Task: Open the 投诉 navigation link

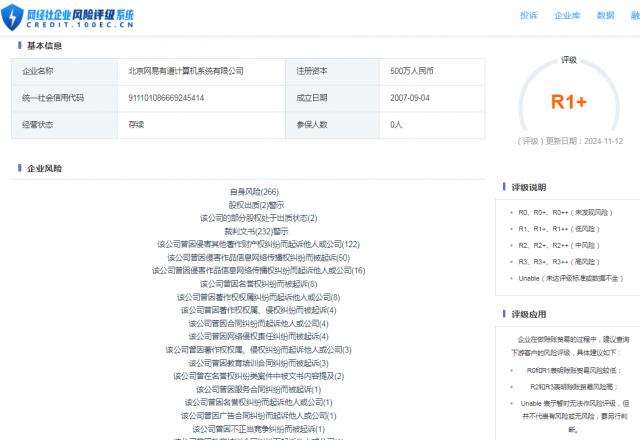Action: tap(528, 16)
